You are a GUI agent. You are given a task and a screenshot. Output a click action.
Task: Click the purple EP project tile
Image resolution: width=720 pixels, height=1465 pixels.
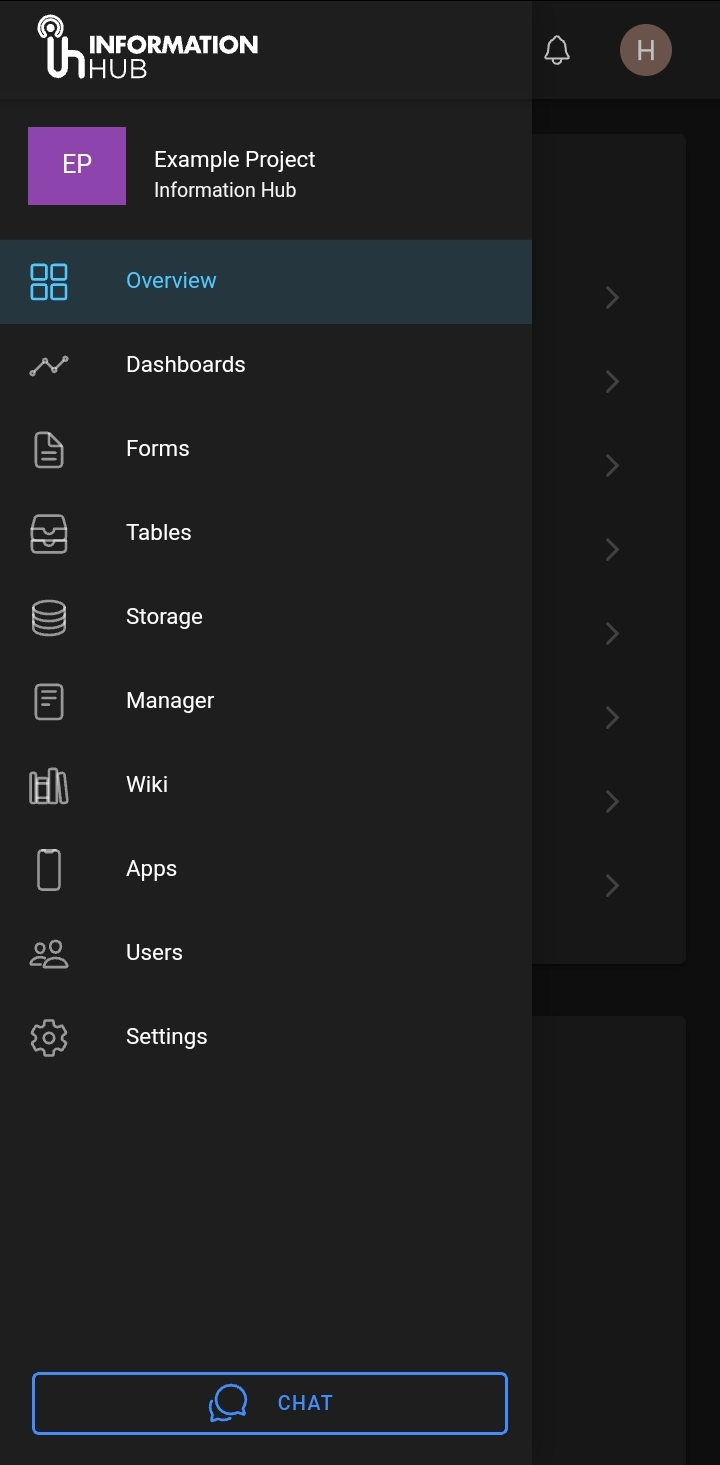pos(77,166)
